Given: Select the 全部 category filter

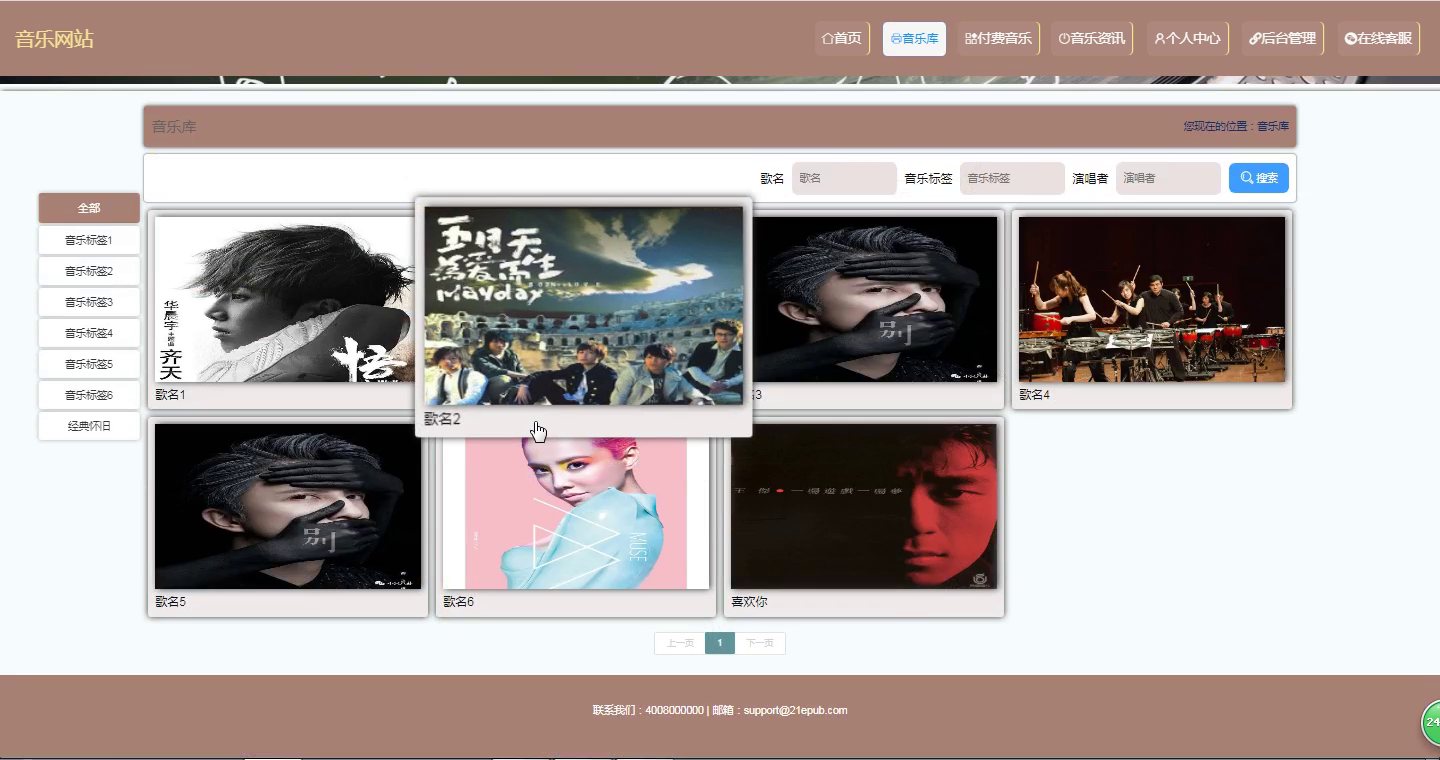Looking at the screenshot, I should tap(89, 208).
